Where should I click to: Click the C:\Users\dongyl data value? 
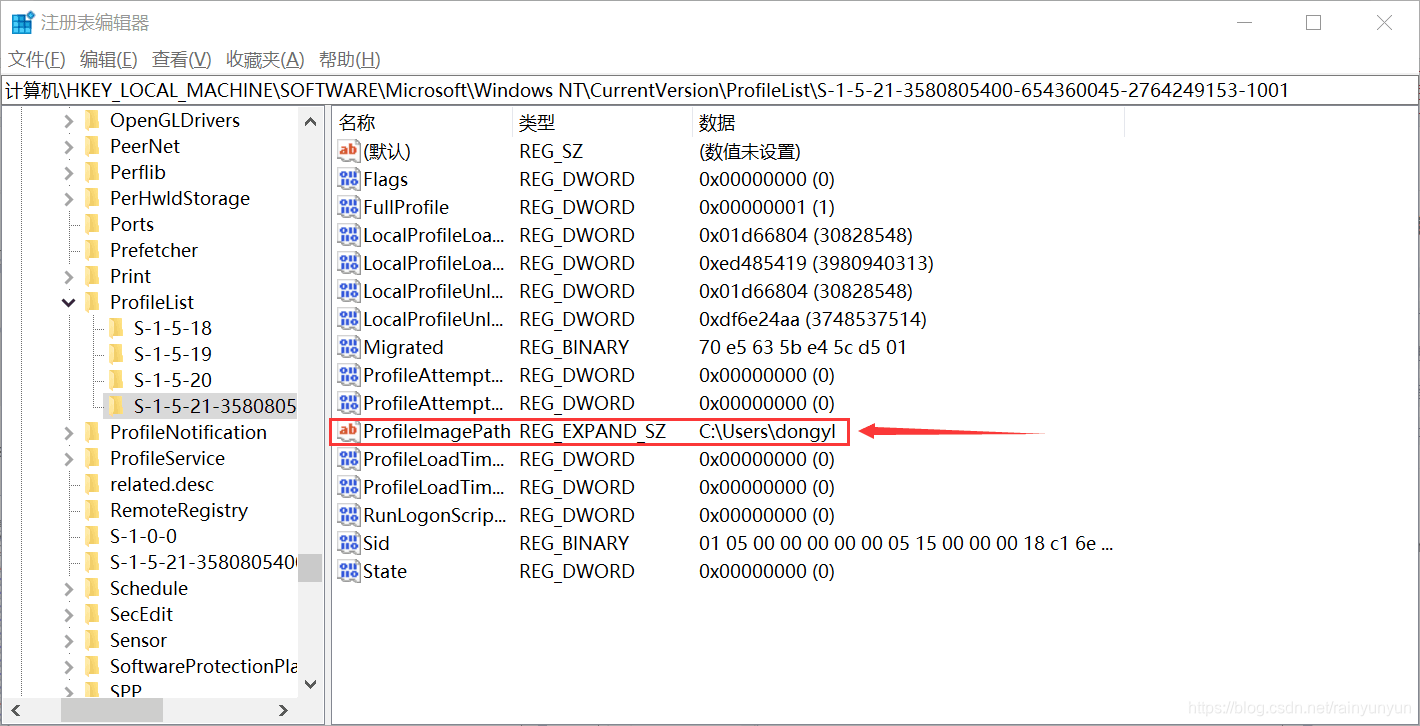point(767,432)
